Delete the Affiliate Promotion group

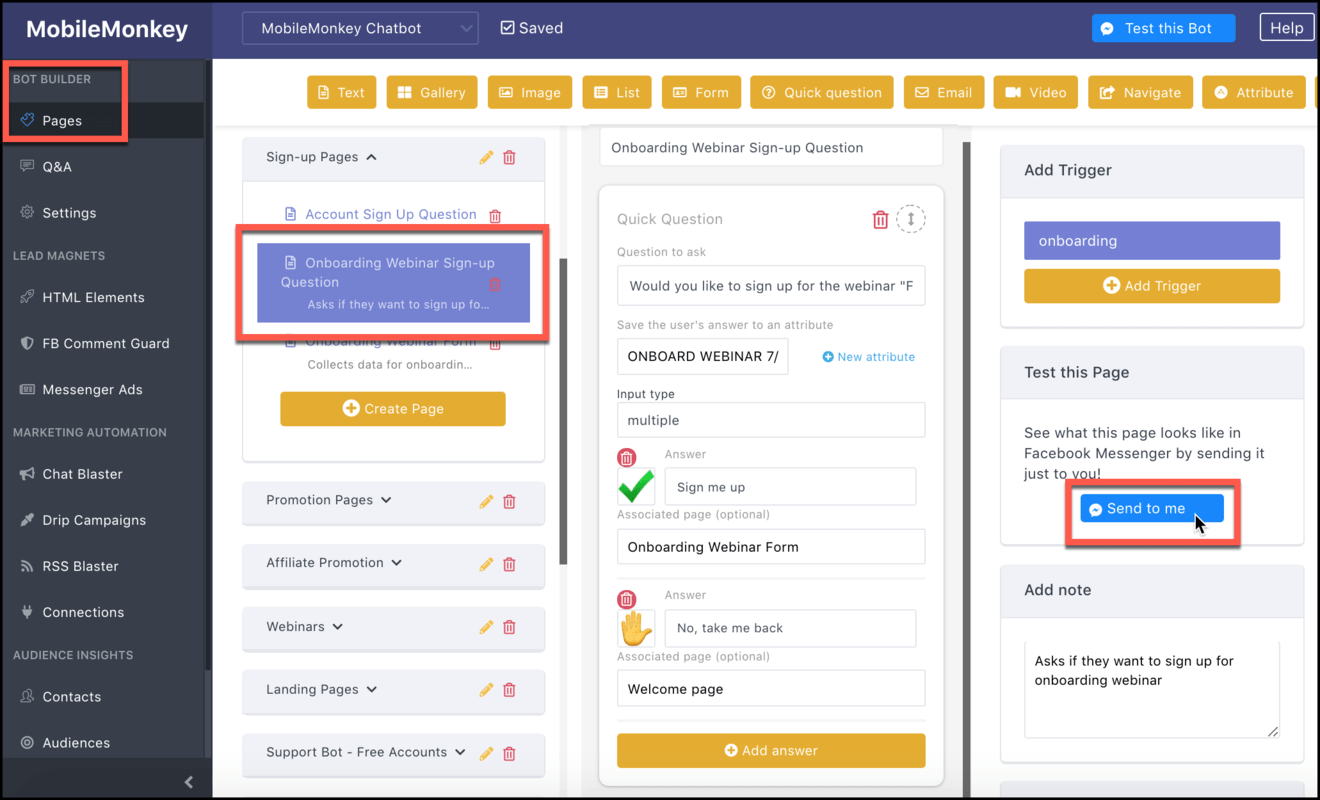click(x=509, y=564)
